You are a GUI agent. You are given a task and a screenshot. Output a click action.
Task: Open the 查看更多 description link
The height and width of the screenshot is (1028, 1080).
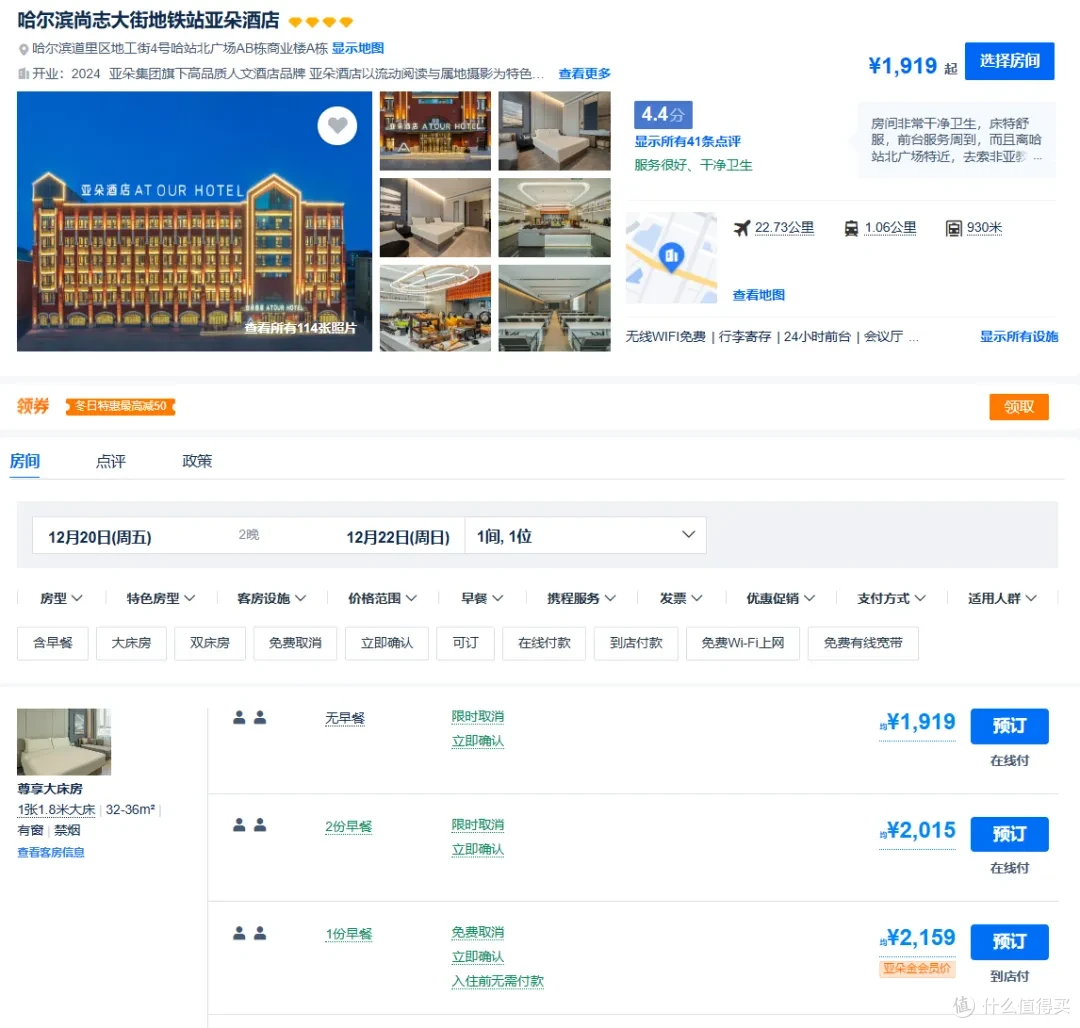584,74
